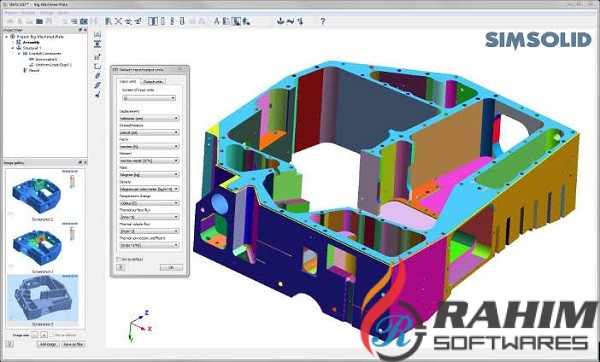Collapse the Loads & Constraints tree node
The height and width of the screenshot is (362, 600).
click(19, 54)
